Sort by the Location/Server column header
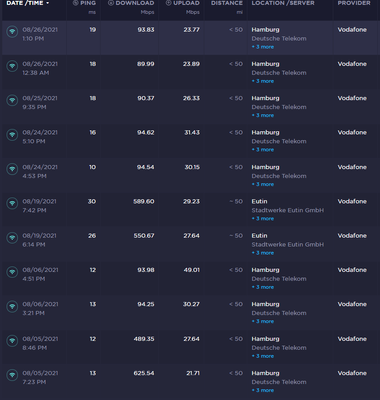The width and height of the screenshot is (380, 400). (x=283, y=3)
